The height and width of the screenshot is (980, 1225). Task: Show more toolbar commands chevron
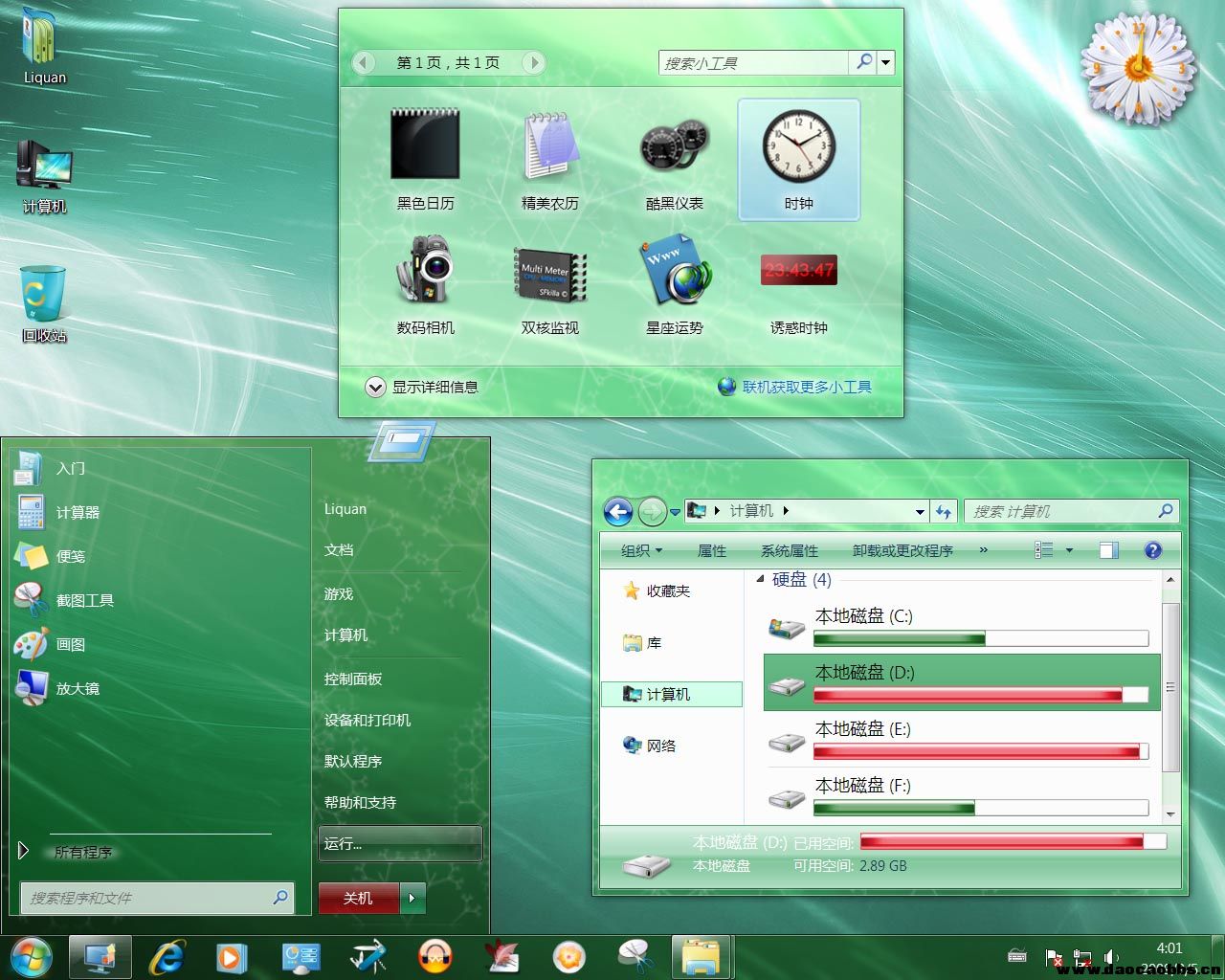point(984,549)
